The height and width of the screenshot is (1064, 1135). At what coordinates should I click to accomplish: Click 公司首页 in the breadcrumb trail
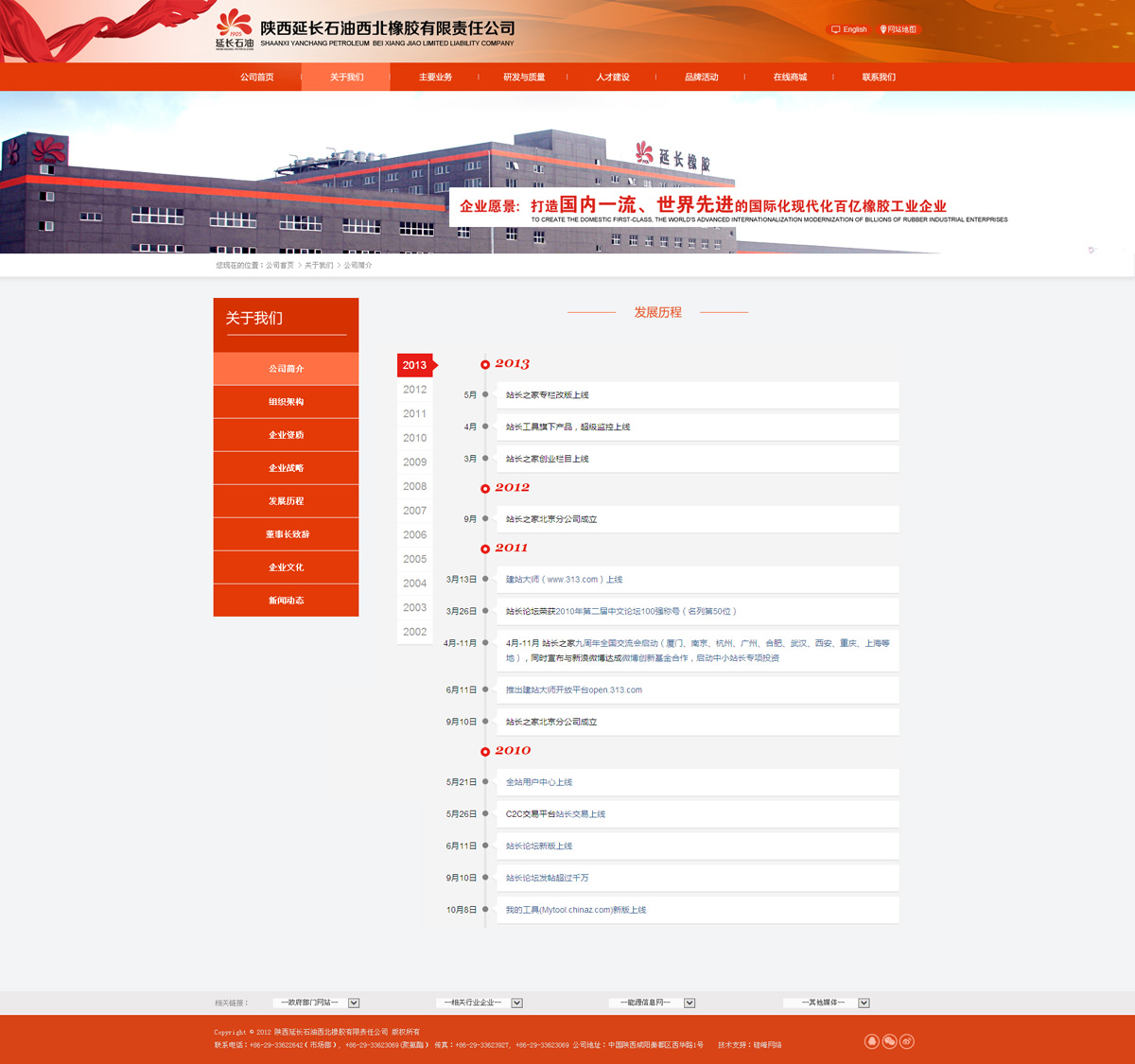pos(280,266)
